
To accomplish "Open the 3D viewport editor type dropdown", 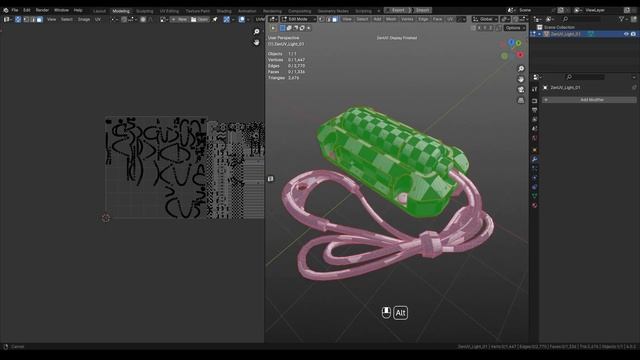I will click(273, 19).
